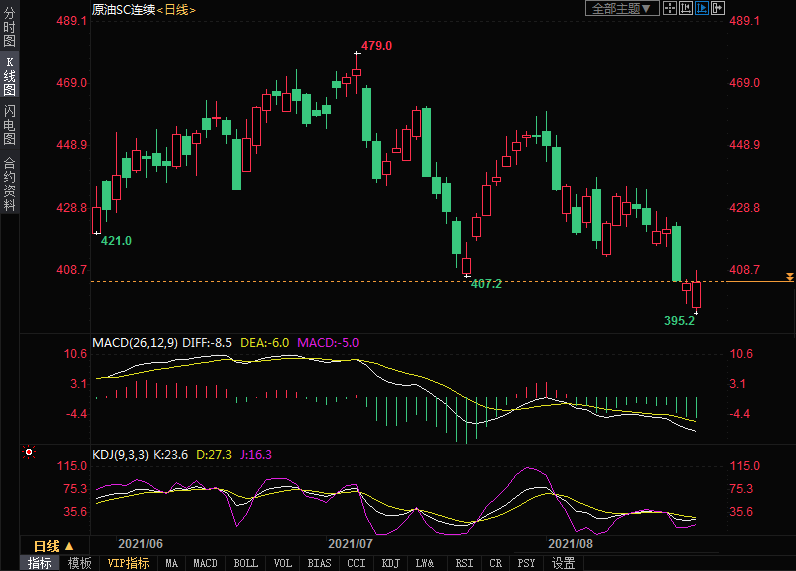796x571 pixels.
Task: Switch to the 模板 tab
Action: pos(79,563)
